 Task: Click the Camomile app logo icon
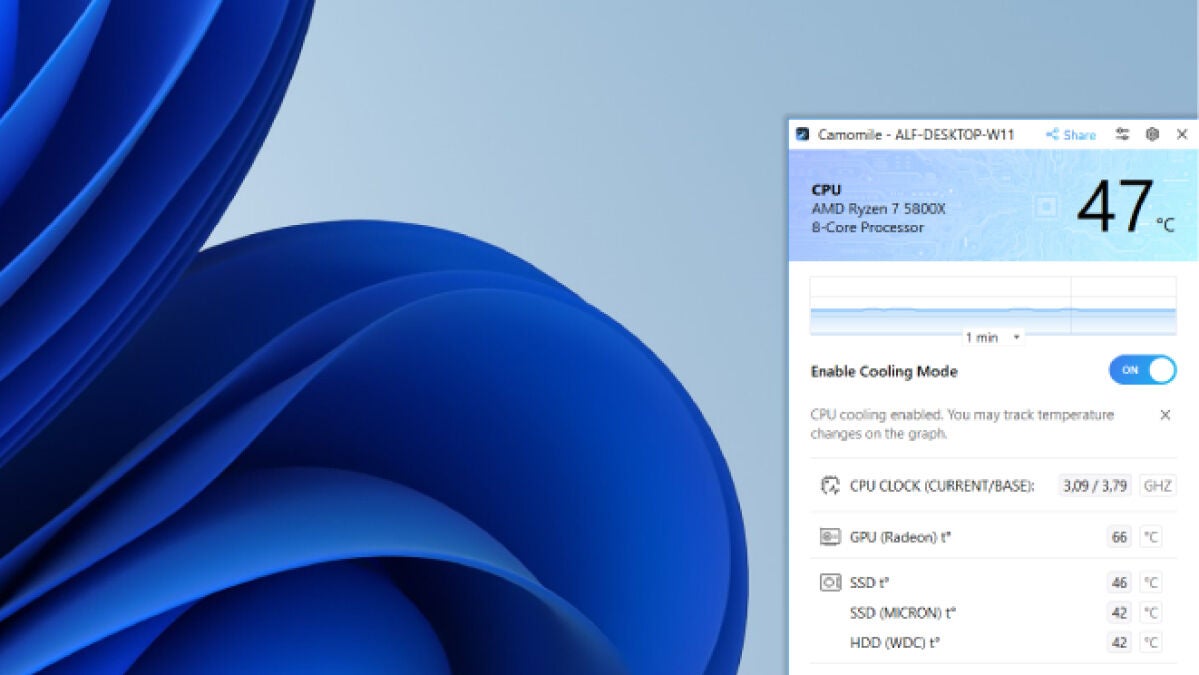802,134
